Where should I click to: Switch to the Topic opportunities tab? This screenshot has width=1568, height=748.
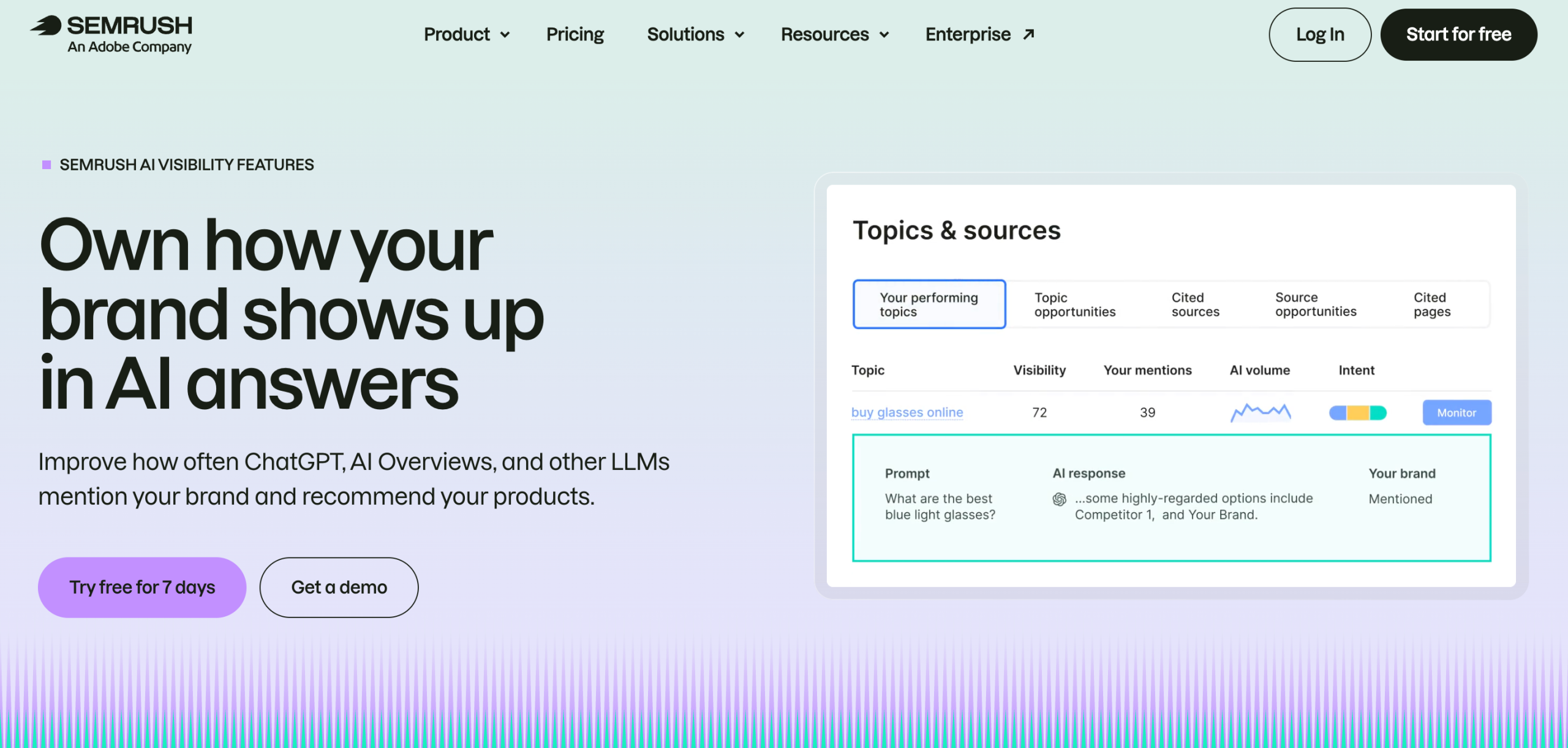click(1075, 304)
